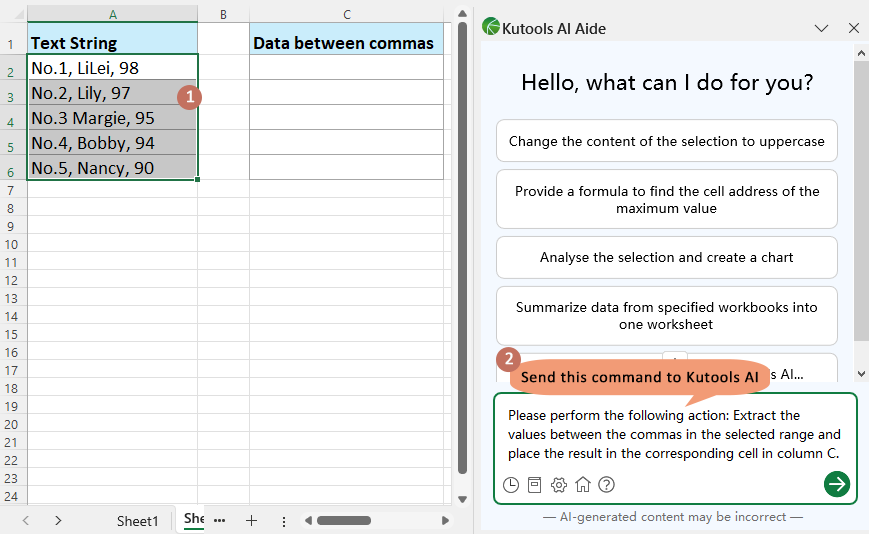Add a new sheet with plus icon

(x=252, y=521)
